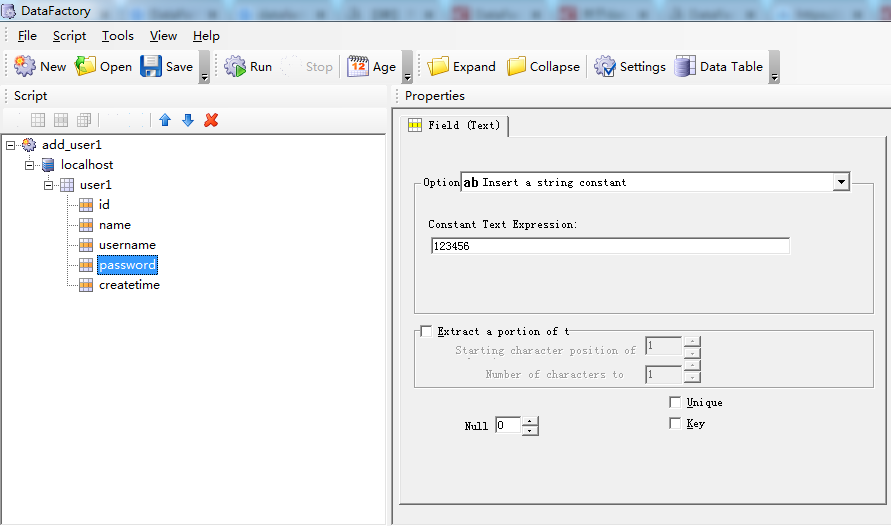Viewport: 891px width, 526px height.
Task: Save the script using the Save button
Action: click(x=167, y=66)
